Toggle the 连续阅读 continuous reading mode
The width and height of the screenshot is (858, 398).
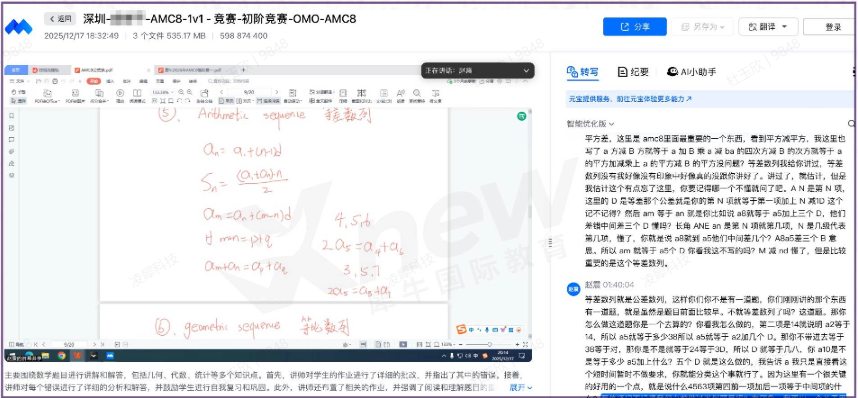(269, 101)
